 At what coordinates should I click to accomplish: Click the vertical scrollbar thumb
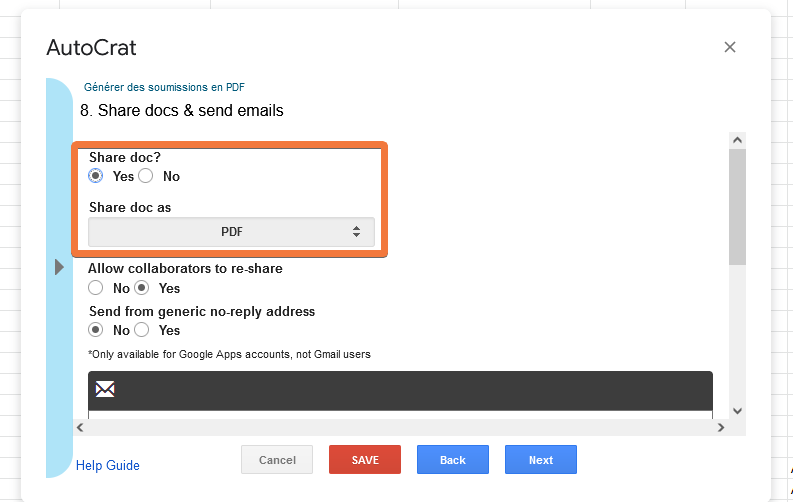click(x=738, y=205)
